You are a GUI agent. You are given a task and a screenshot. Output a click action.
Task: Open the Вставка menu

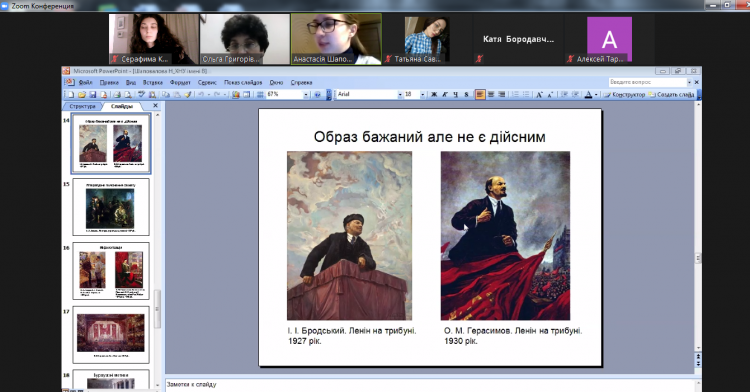coord(153,82)
